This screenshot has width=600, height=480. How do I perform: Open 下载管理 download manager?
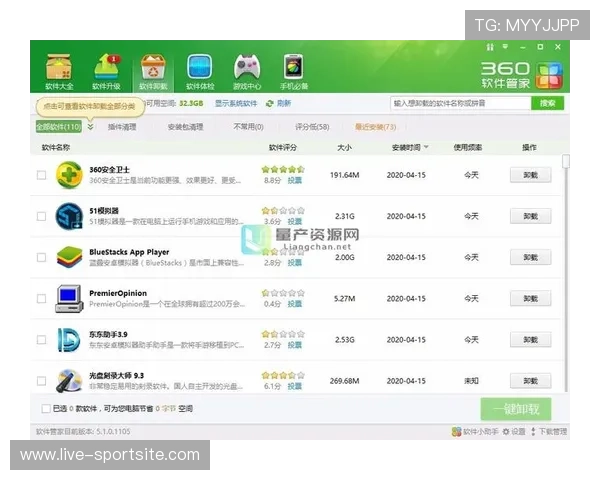pos(549,432)
